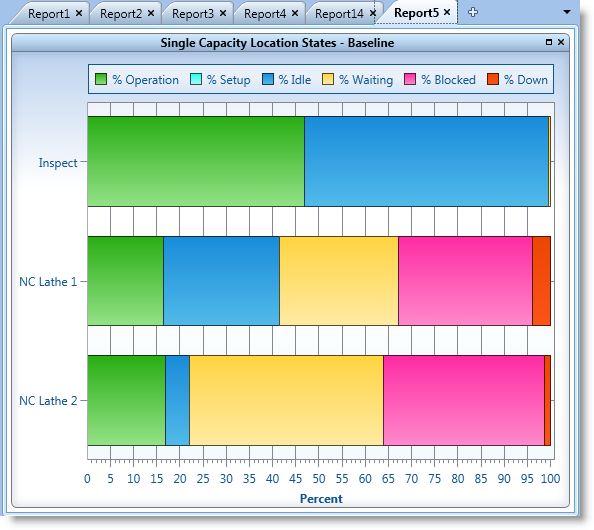The image size is (594, 530).
Task: Close the Report4 tab
Action: (x=295, y=13)
